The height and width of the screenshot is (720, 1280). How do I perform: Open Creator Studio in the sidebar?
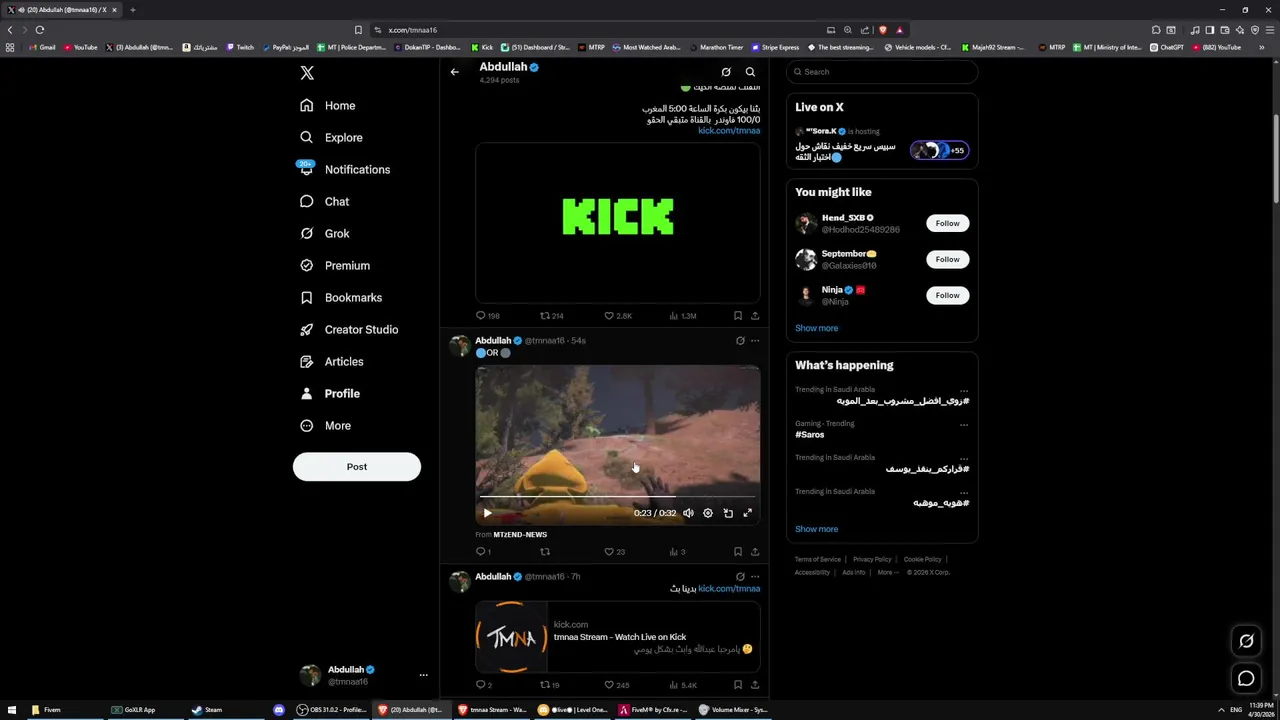pos(348,329)
